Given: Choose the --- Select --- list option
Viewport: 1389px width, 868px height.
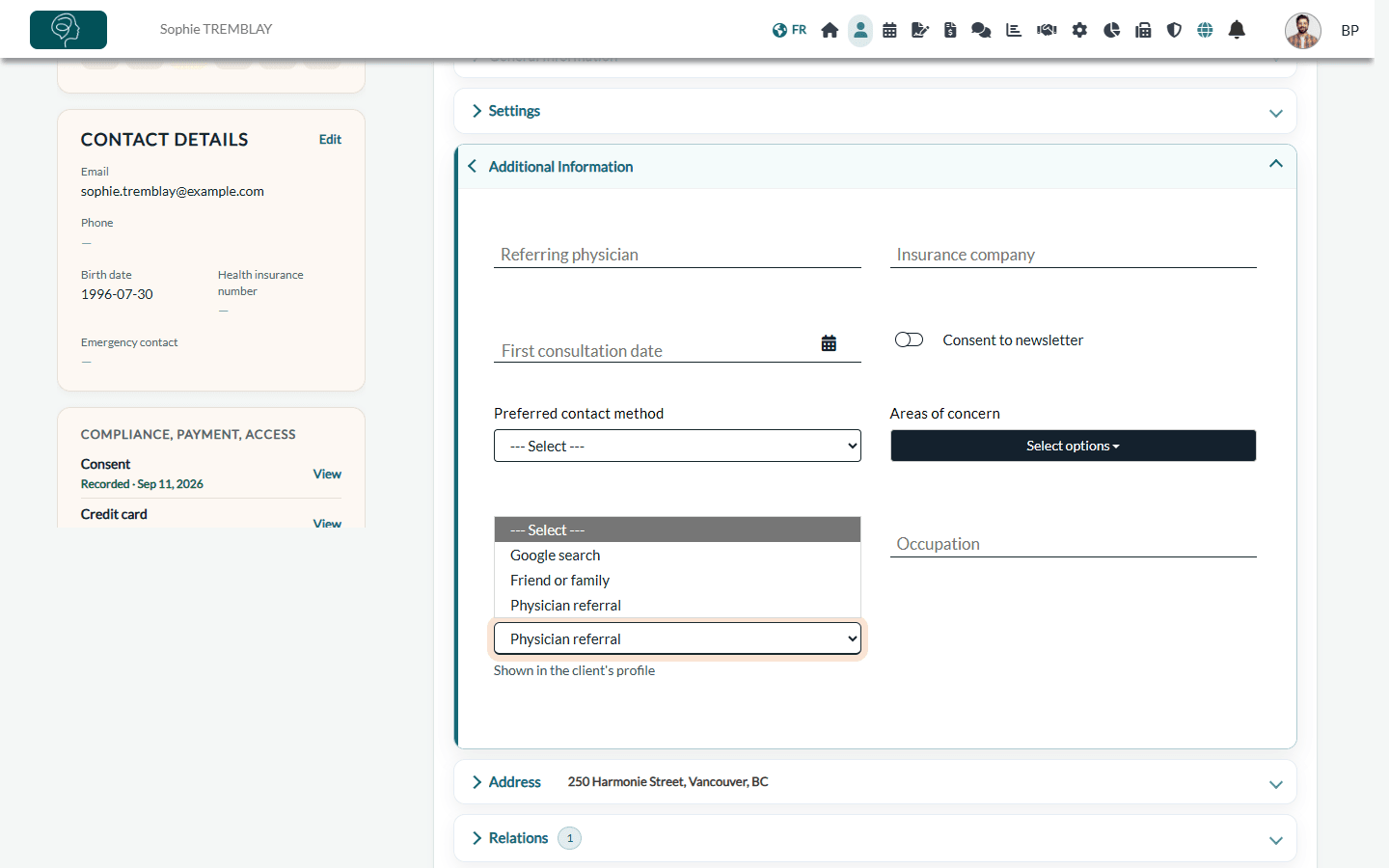Looking at the screenshot, I should [x=677, y=530].
